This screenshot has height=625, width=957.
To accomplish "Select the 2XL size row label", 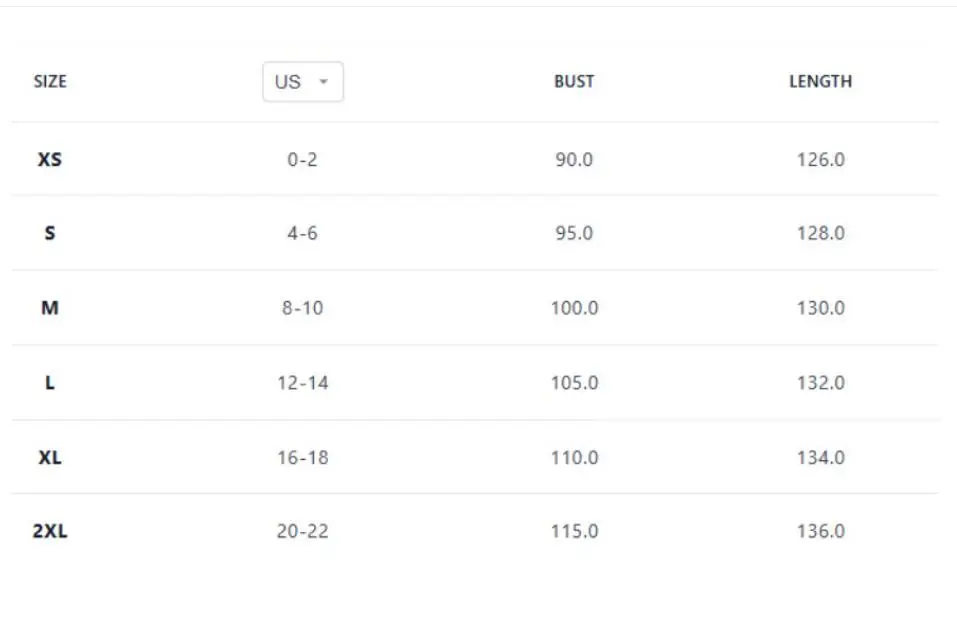I will (x=50, y=531).
